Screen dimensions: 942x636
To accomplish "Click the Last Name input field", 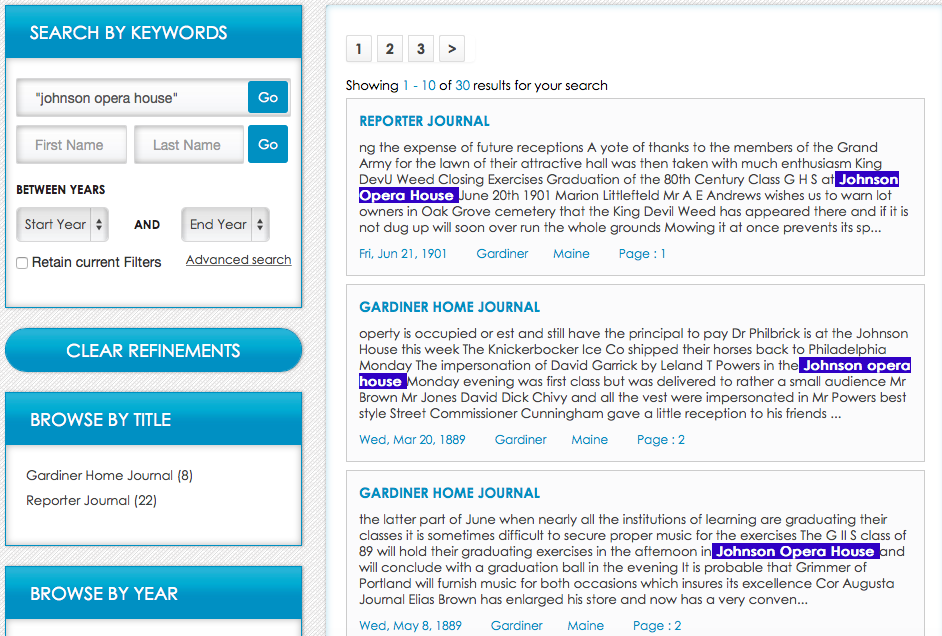I will [x=189, y=144].
